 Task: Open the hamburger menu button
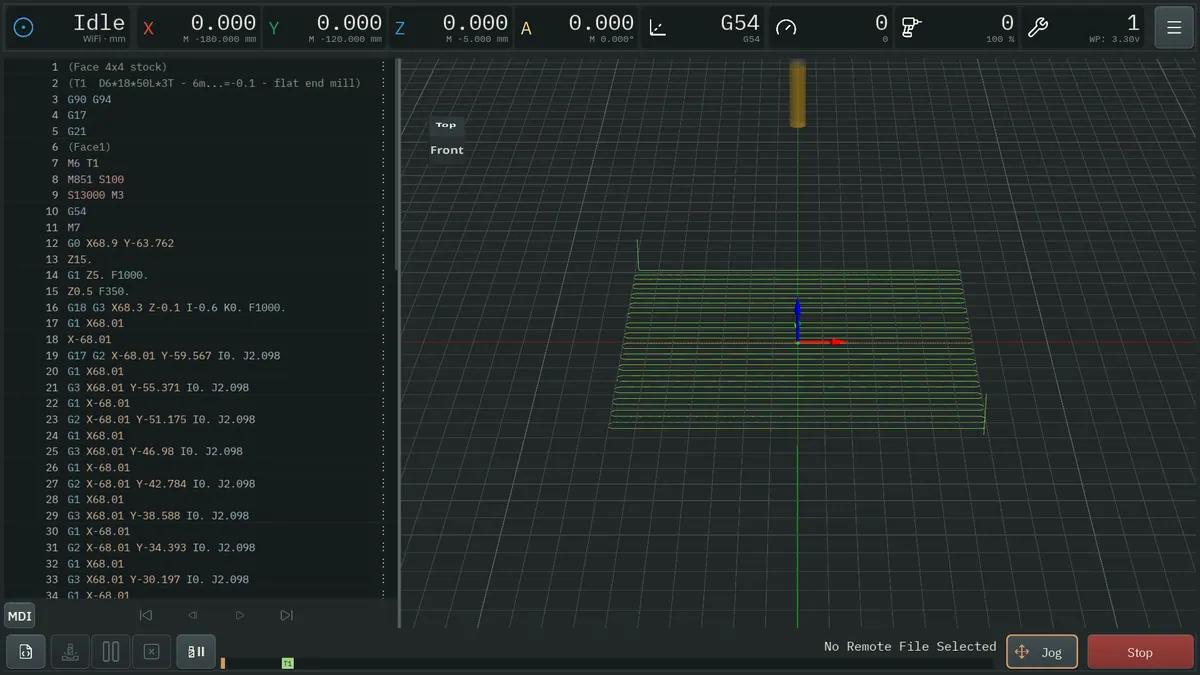[1174, 27]
